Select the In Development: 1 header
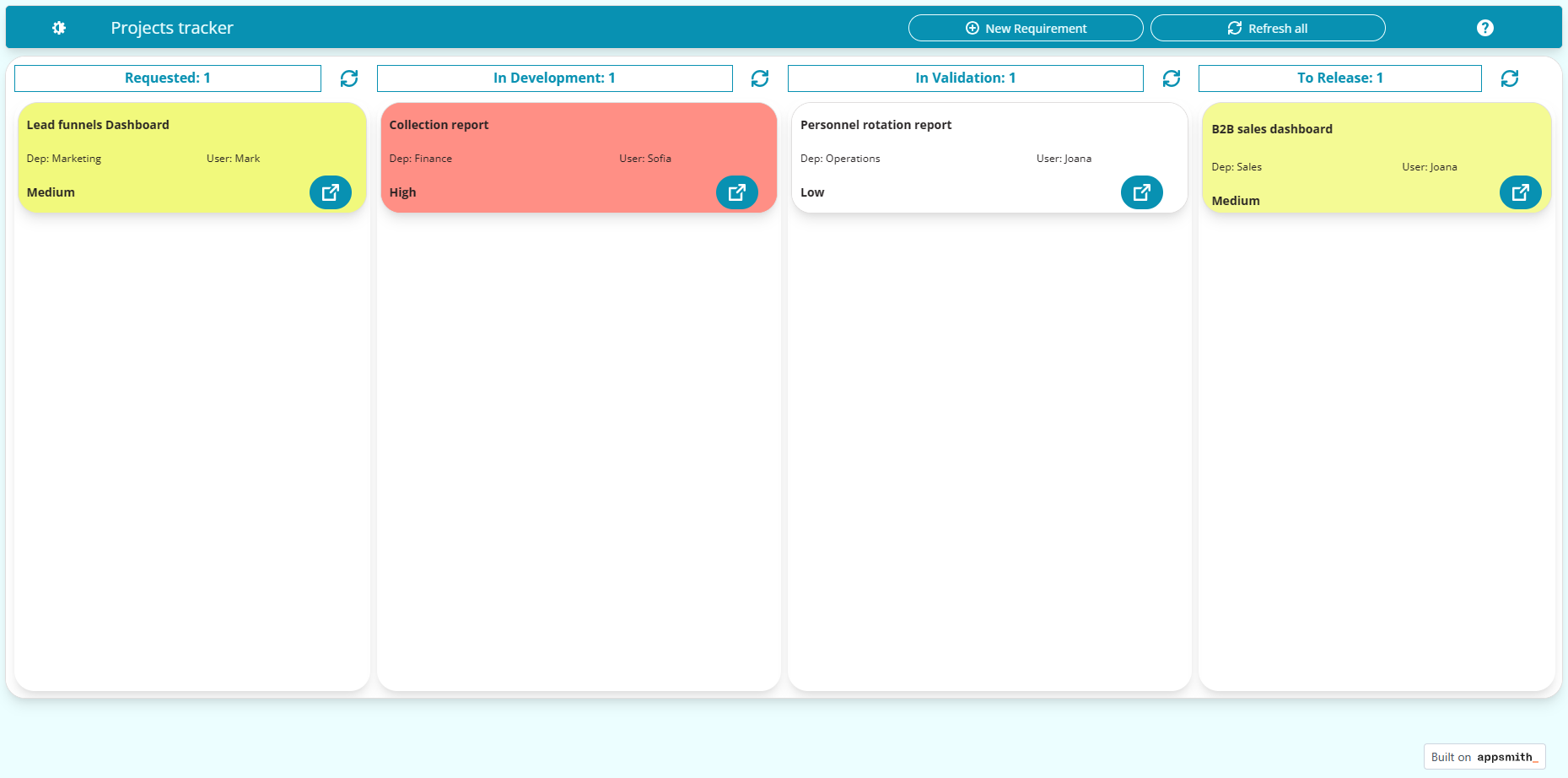 554,78
